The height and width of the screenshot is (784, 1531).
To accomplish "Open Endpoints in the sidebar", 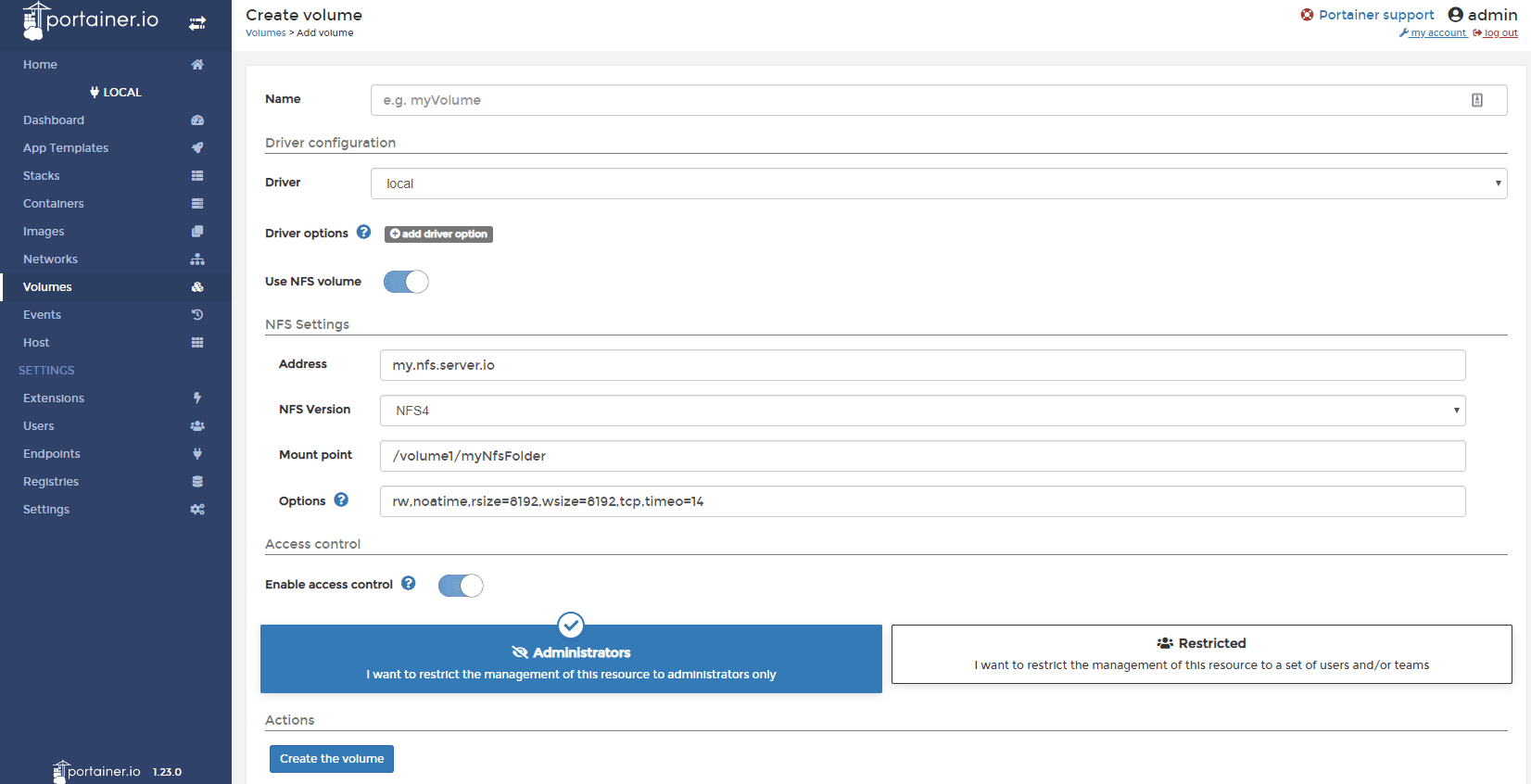I will 52,454.
